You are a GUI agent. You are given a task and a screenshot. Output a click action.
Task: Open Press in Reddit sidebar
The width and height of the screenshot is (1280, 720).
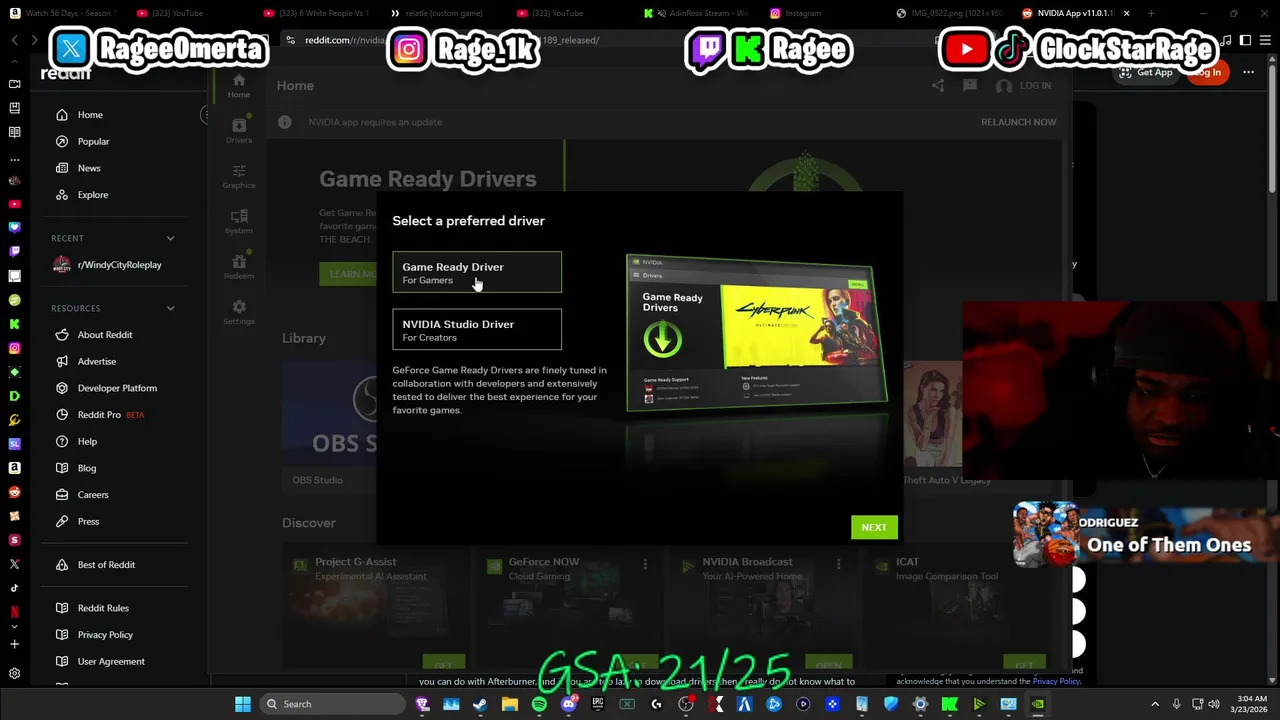pyautogui.click(x=88, y=521)
